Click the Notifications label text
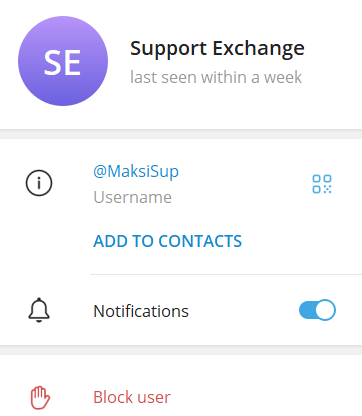This screenshot has width=362, height=416. (x=141, y=311)
